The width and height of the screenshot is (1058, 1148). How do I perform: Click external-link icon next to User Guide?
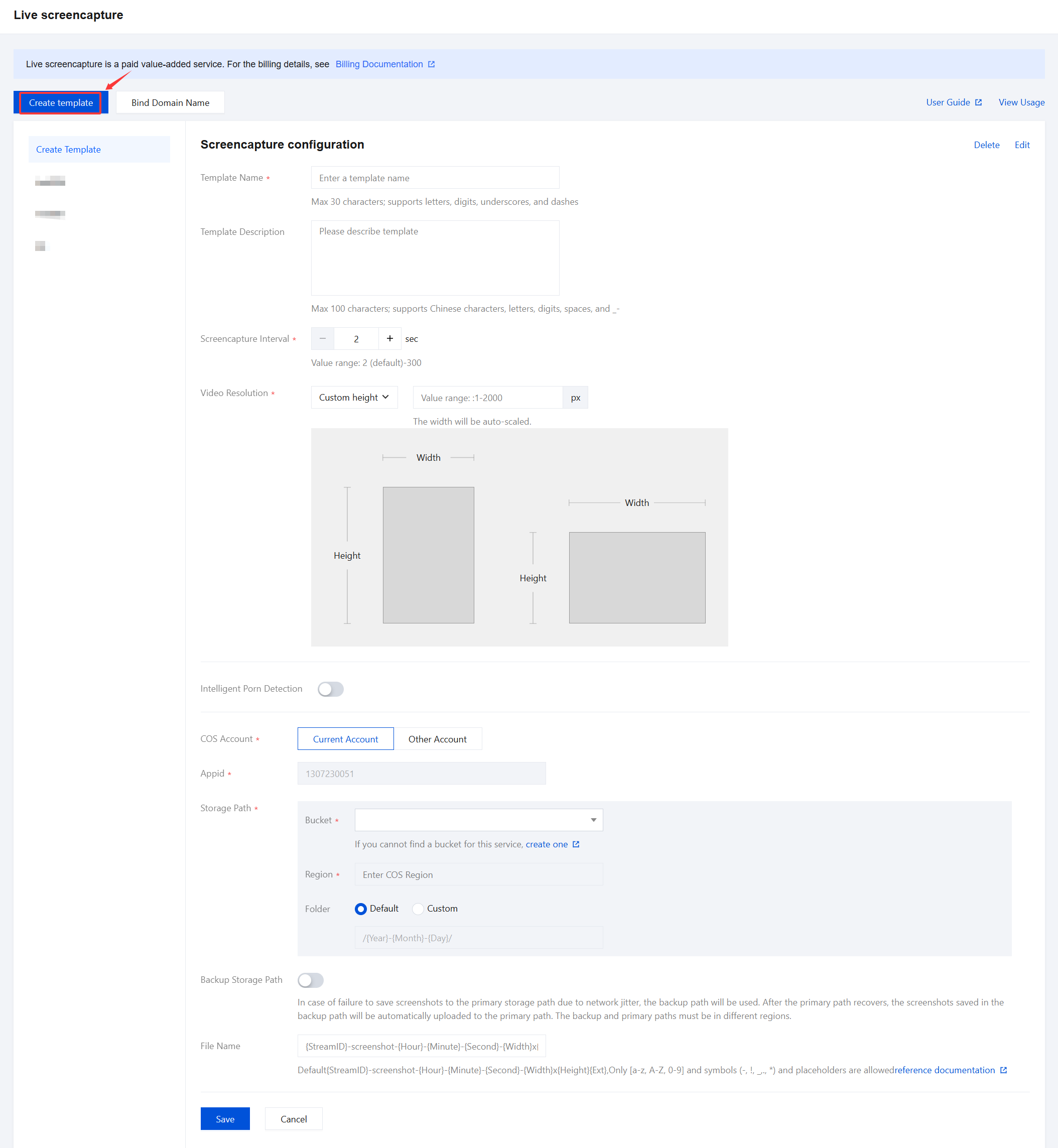[x=978, y=102]
